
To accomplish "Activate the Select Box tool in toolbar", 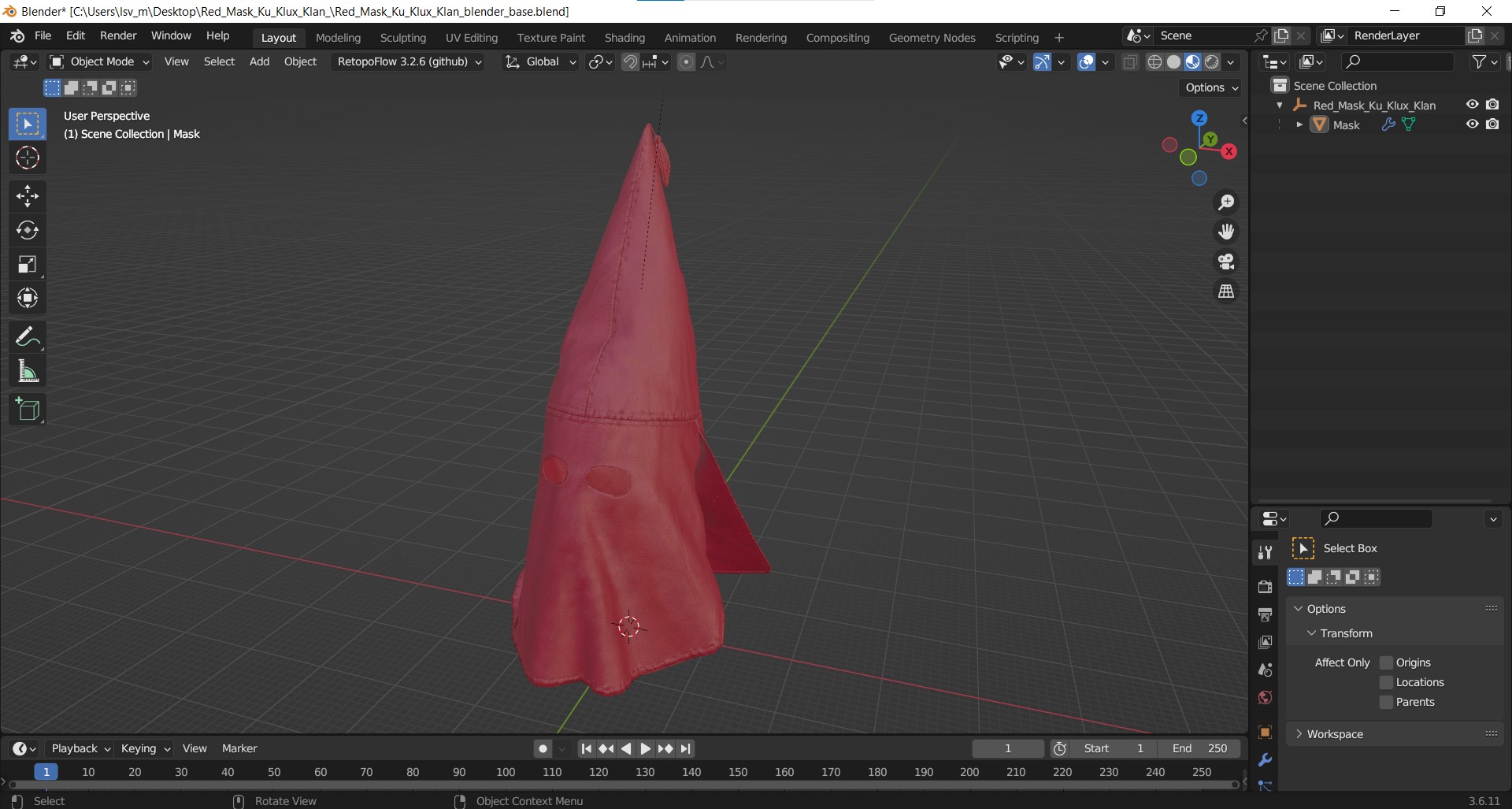I will pyautogui.click(x=28, y=124).
